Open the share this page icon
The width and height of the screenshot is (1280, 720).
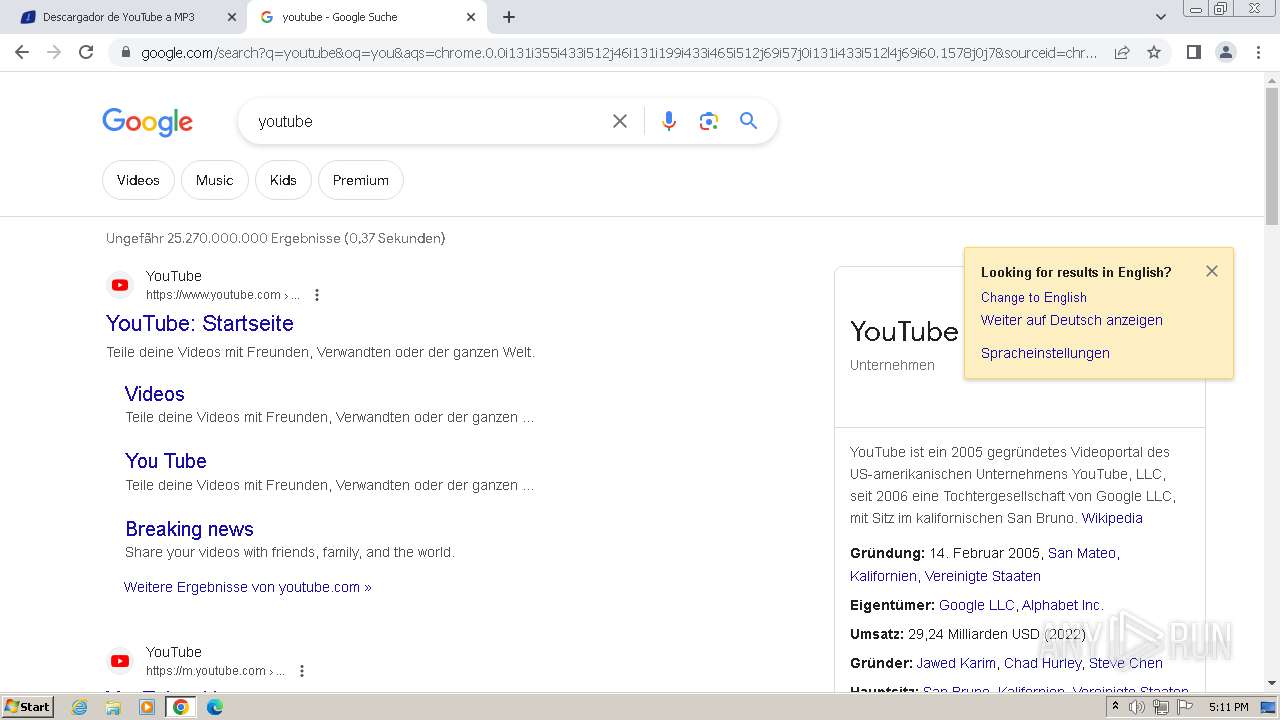[1122, 52]
